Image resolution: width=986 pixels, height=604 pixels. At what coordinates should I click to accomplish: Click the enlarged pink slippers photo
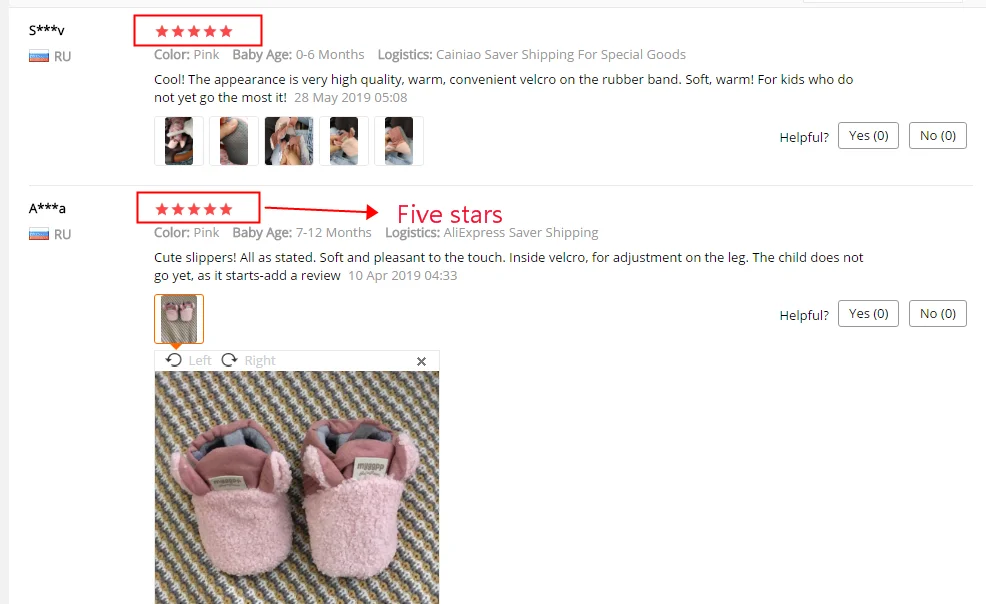297,487
